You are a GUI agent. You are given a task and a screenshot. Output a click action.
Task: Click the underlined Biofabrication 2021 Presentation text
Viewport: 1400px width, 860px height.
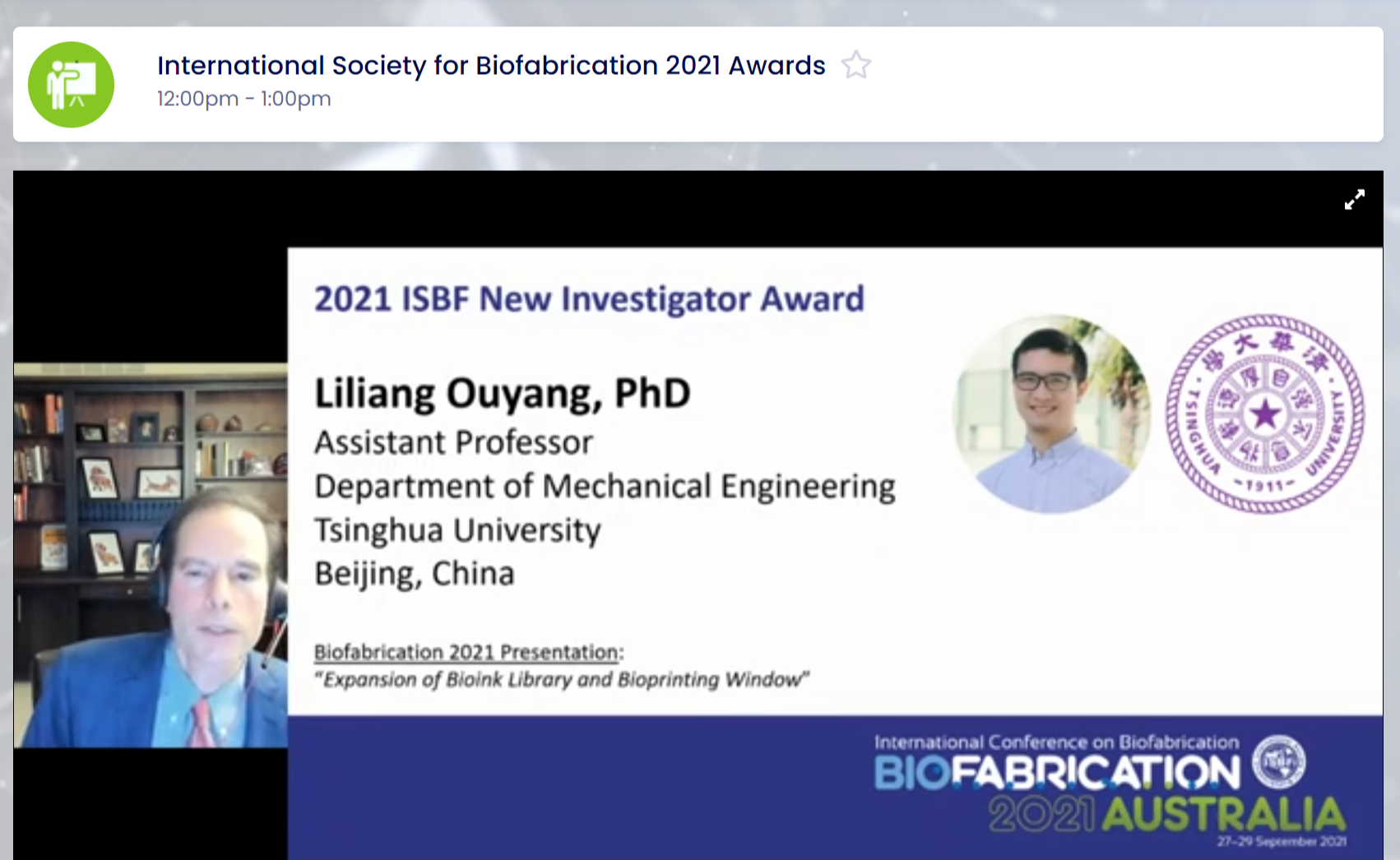[x=467, y=652]
